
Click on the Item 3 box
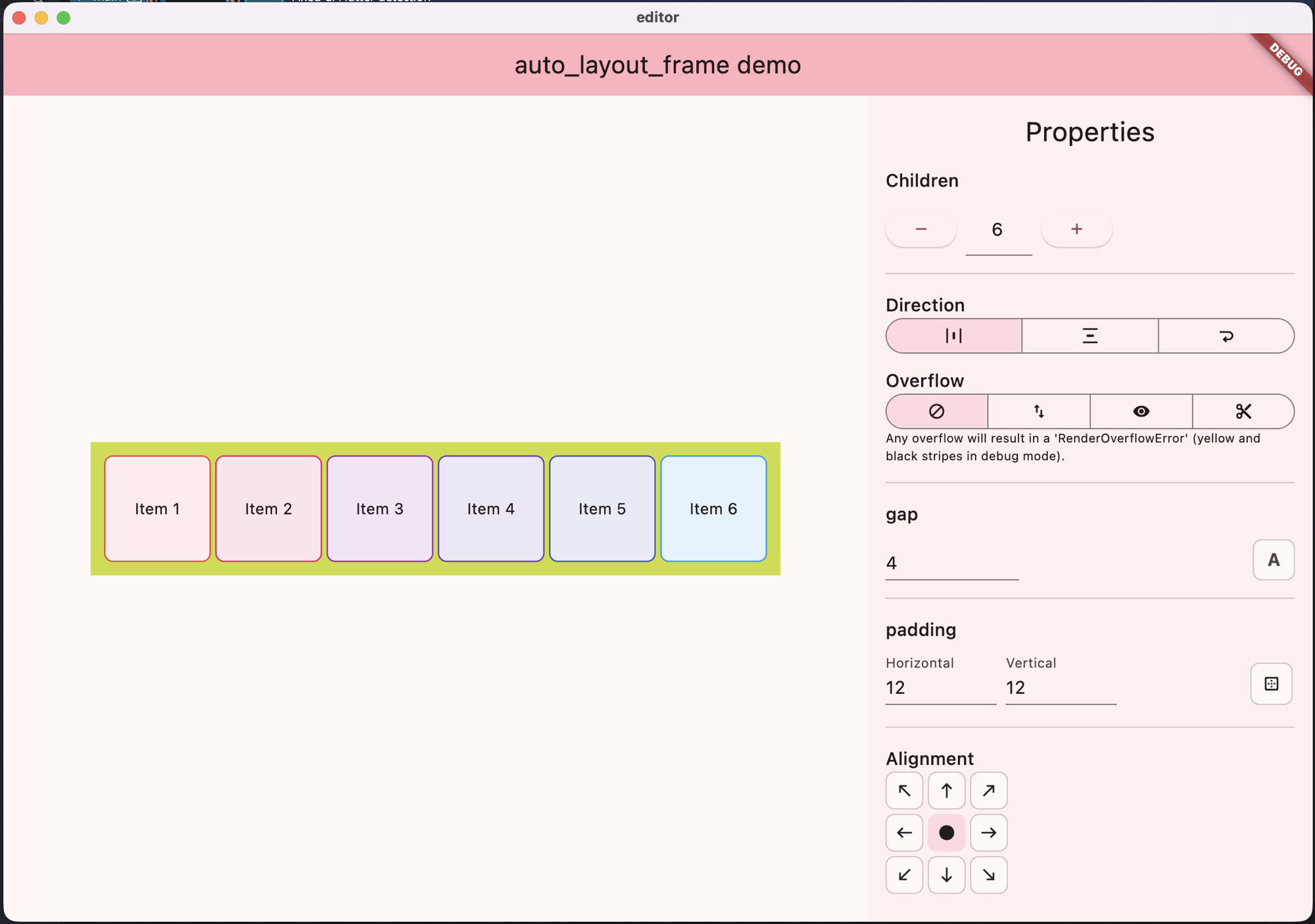coord(379,509)
